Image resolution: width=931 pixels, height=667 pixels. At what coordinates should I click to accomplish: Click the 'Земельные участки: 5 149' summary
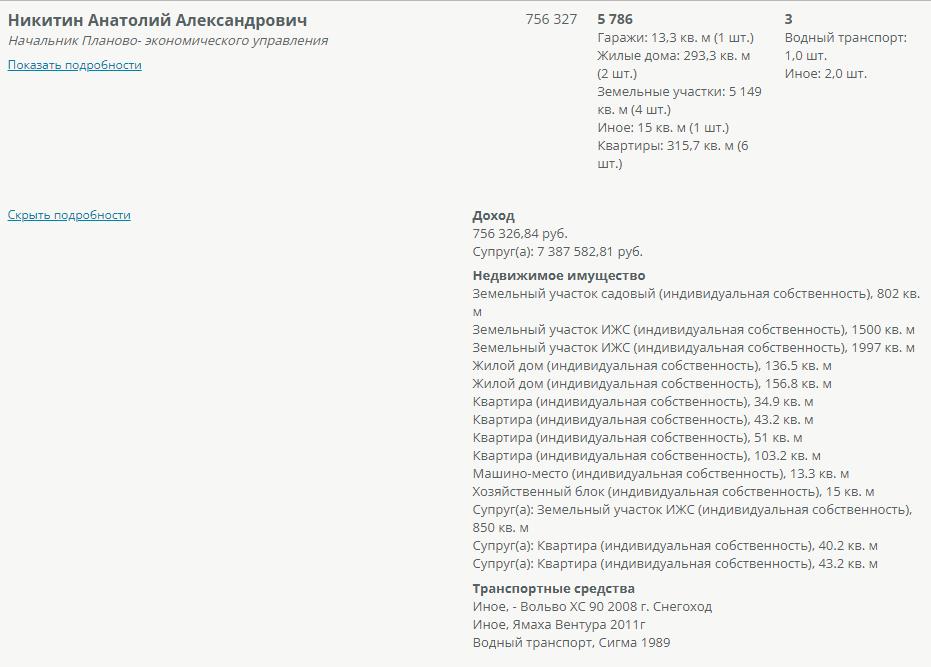coord(679,92)
